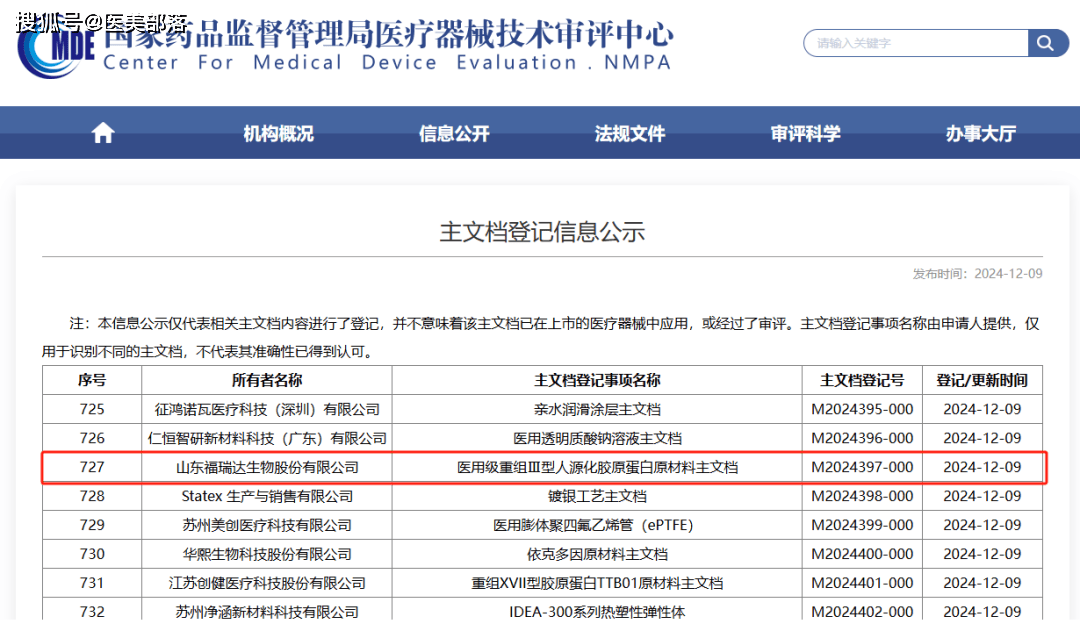This screenshot has height=624, width=1080.
Task: Open the 办事大厅 menu
Action: 980,134
